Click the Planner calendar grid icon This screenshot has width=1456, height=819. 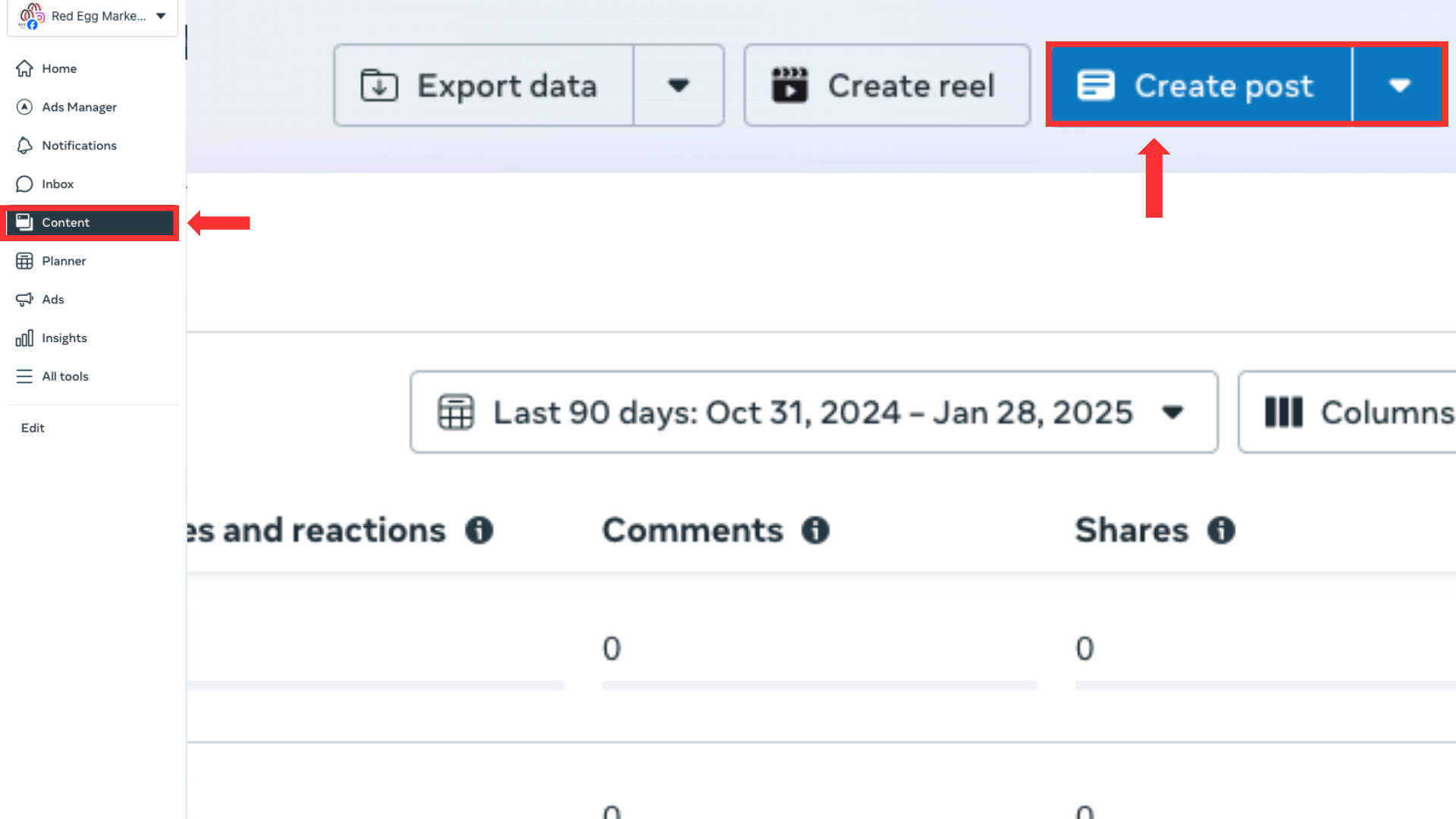(24, 261)
